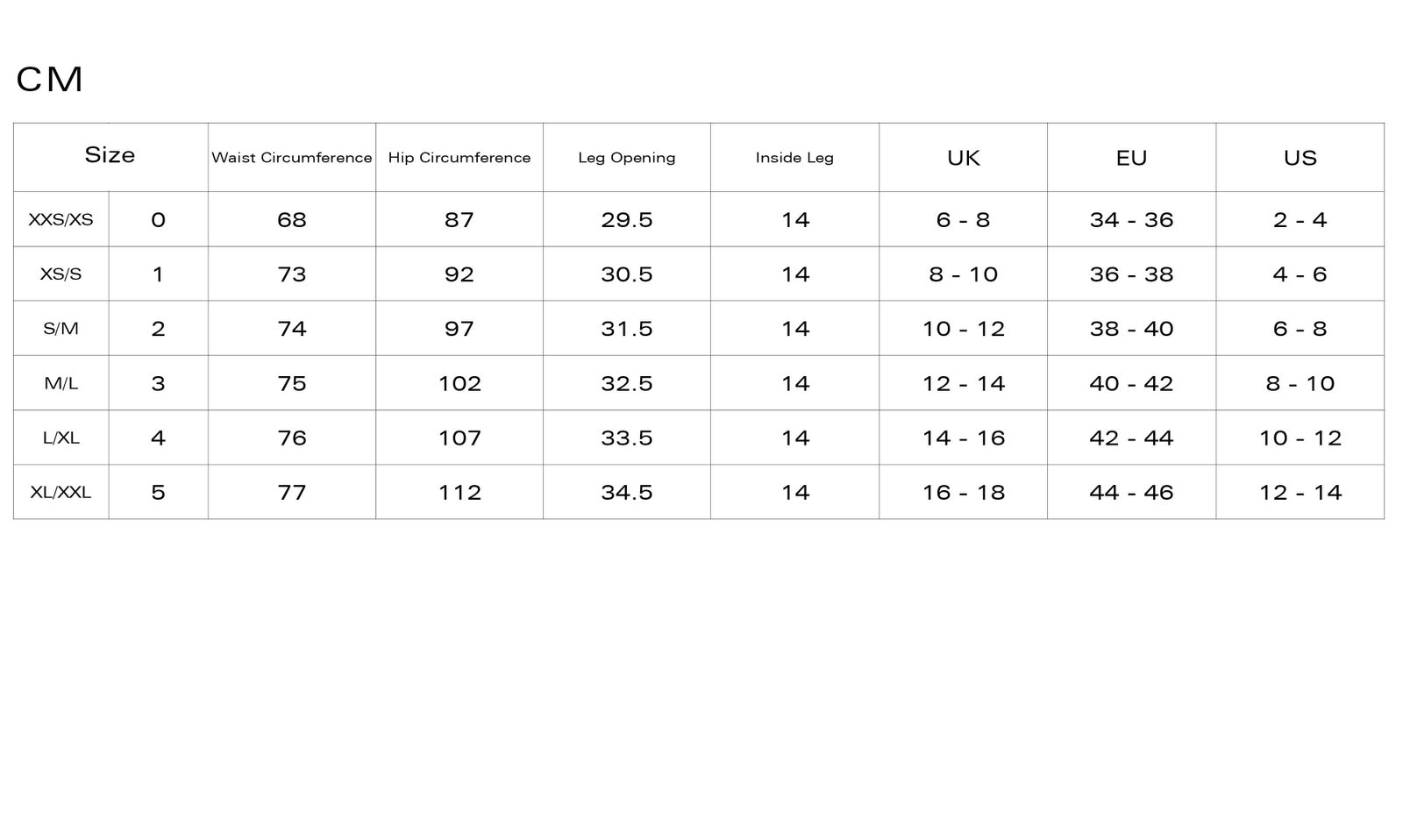Select the XS/S size row label

tap(61, 274)
